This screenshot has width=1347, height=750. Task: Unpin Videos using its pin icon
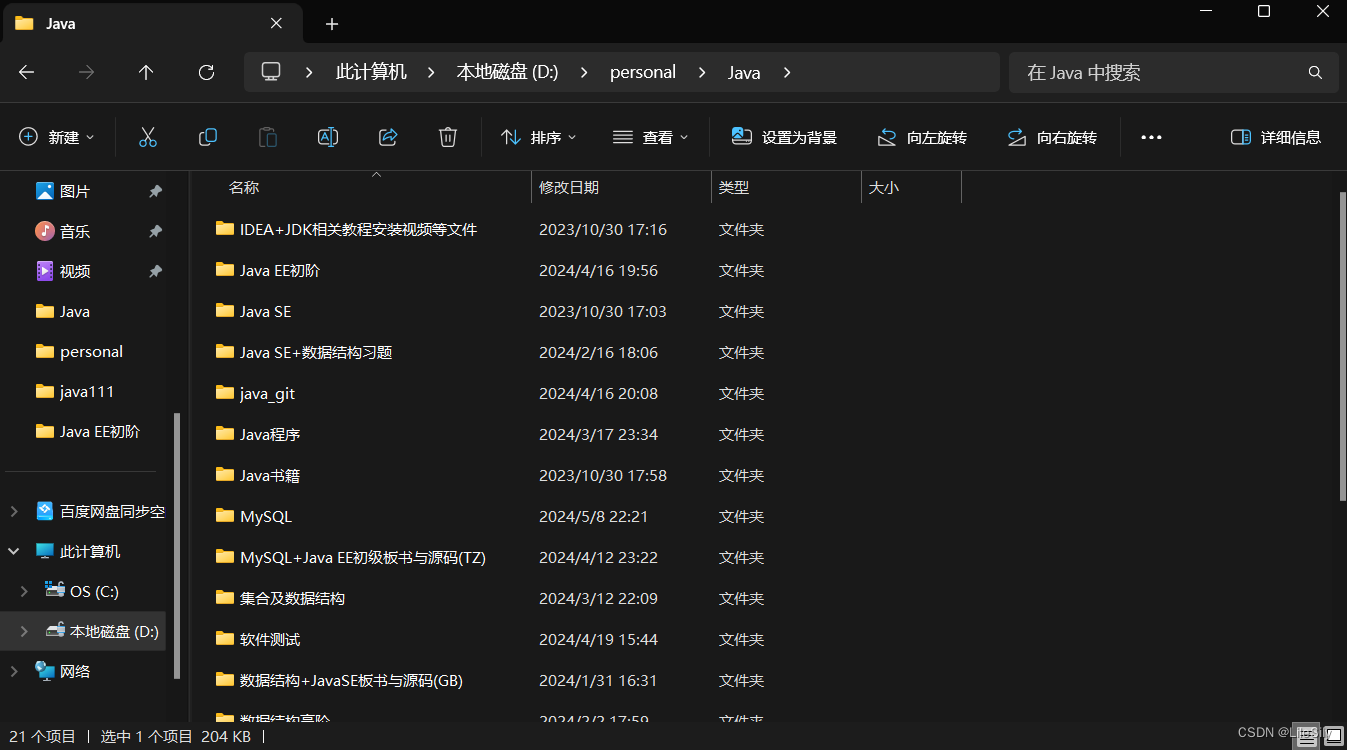155,271
